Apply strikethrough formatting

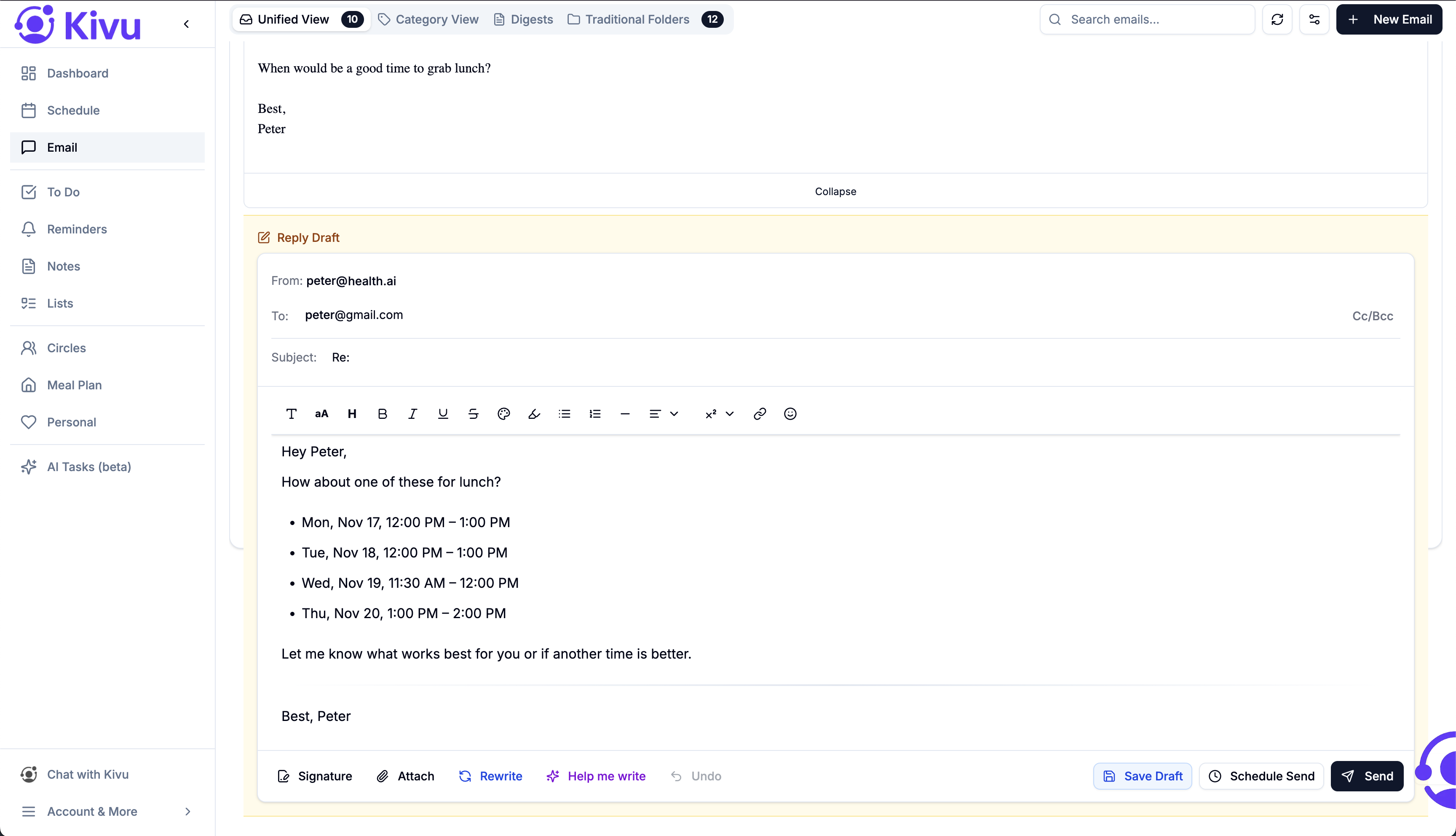tap(473, 414)
